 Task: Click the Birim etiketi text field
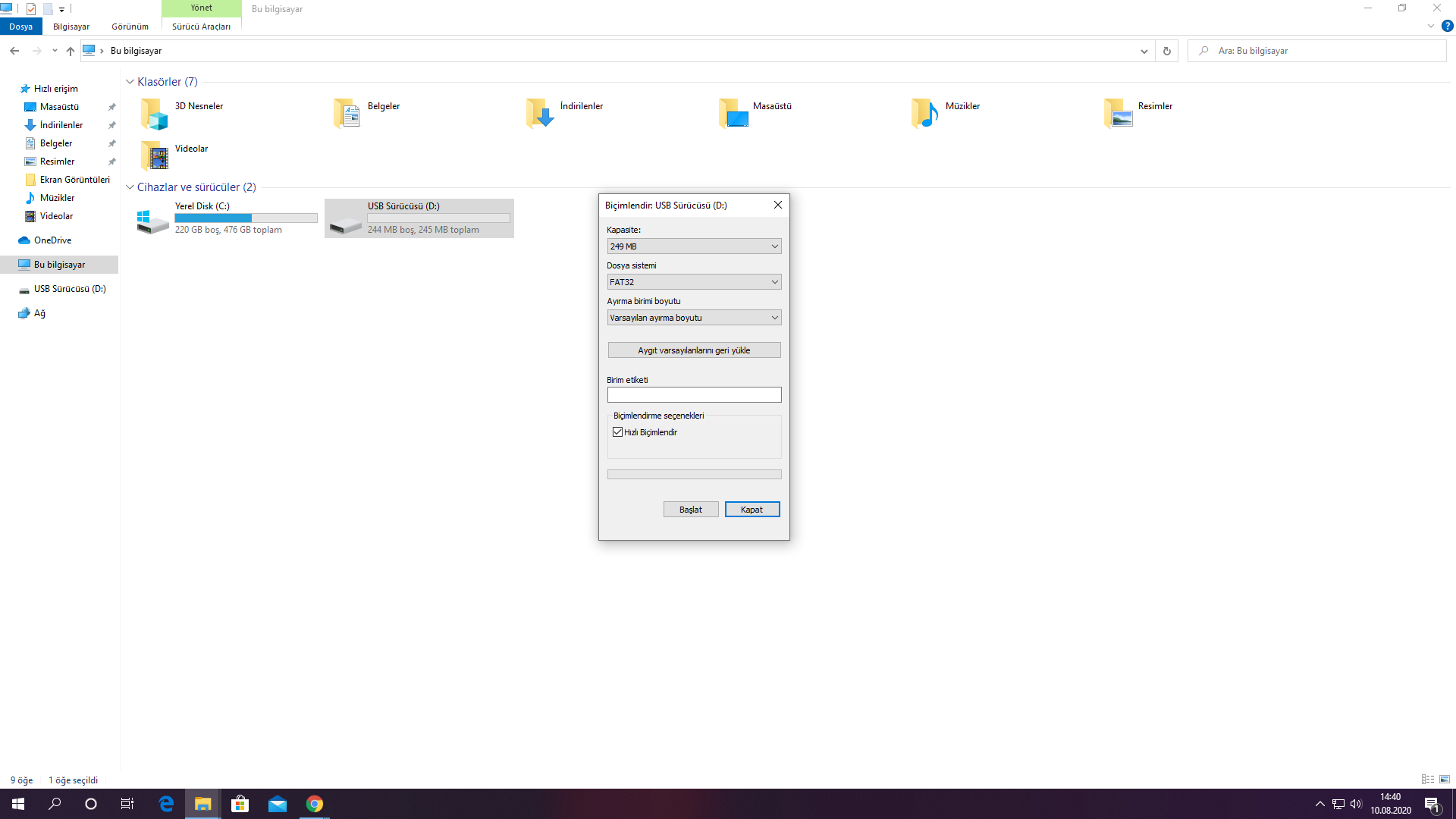pyautogui.click(x=693, y=395)
